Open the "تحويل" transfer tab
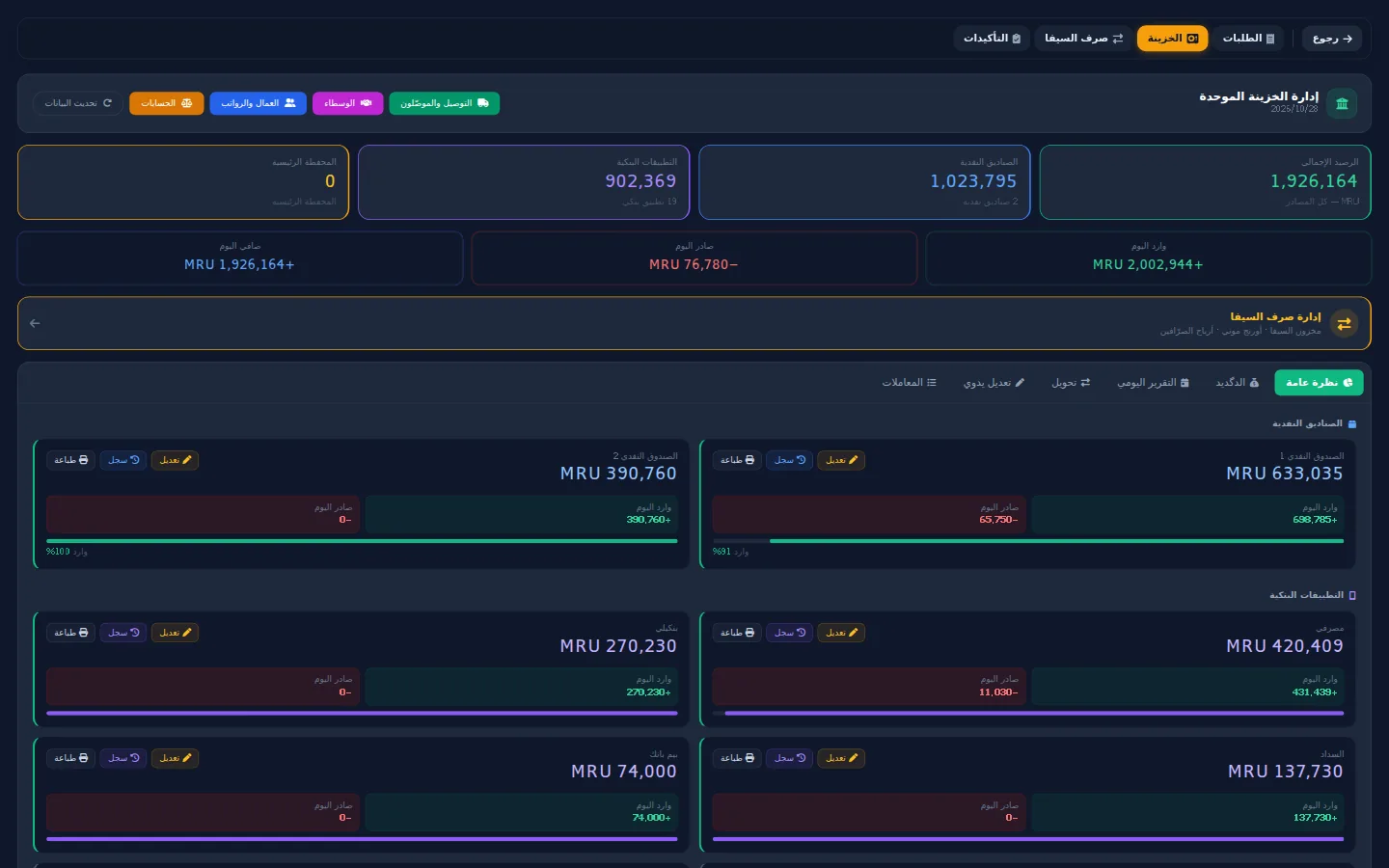Screen dimensions: 1389x868 coord(1071,383)
